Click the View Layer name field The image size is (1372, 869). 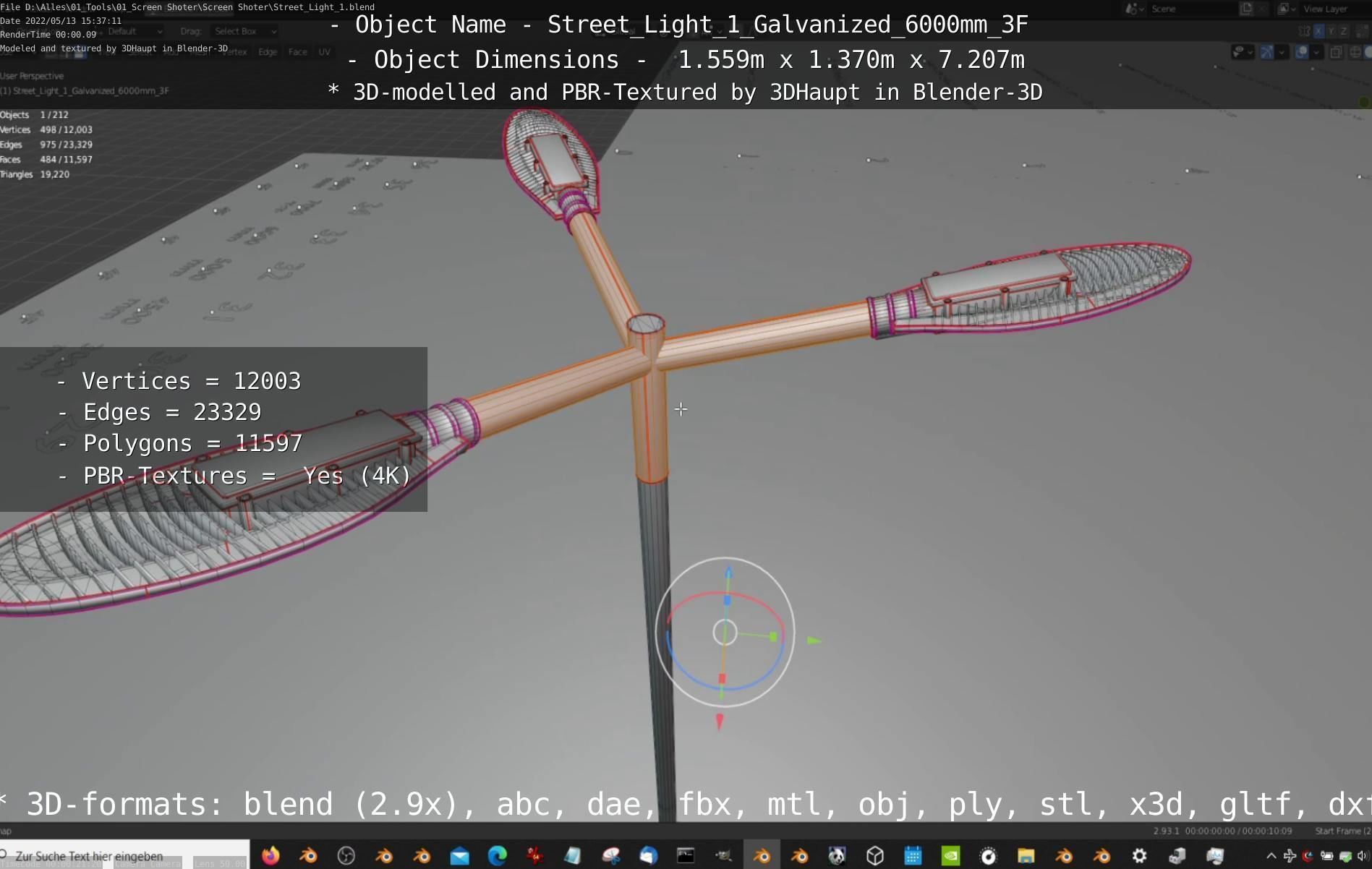coord(1334,9)
